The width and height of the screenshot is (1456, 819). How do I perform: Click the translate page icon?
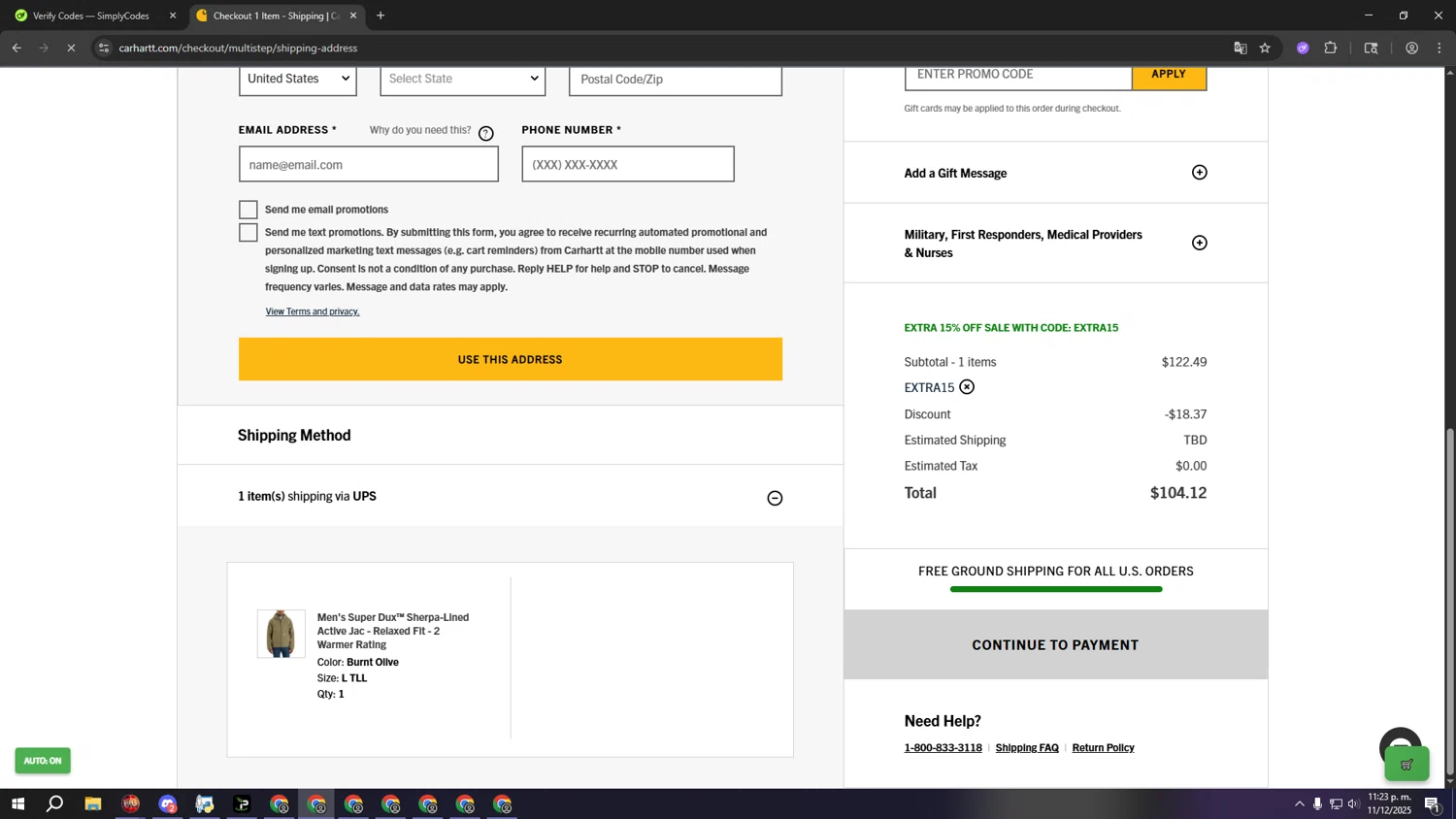tap(1240, 49)
